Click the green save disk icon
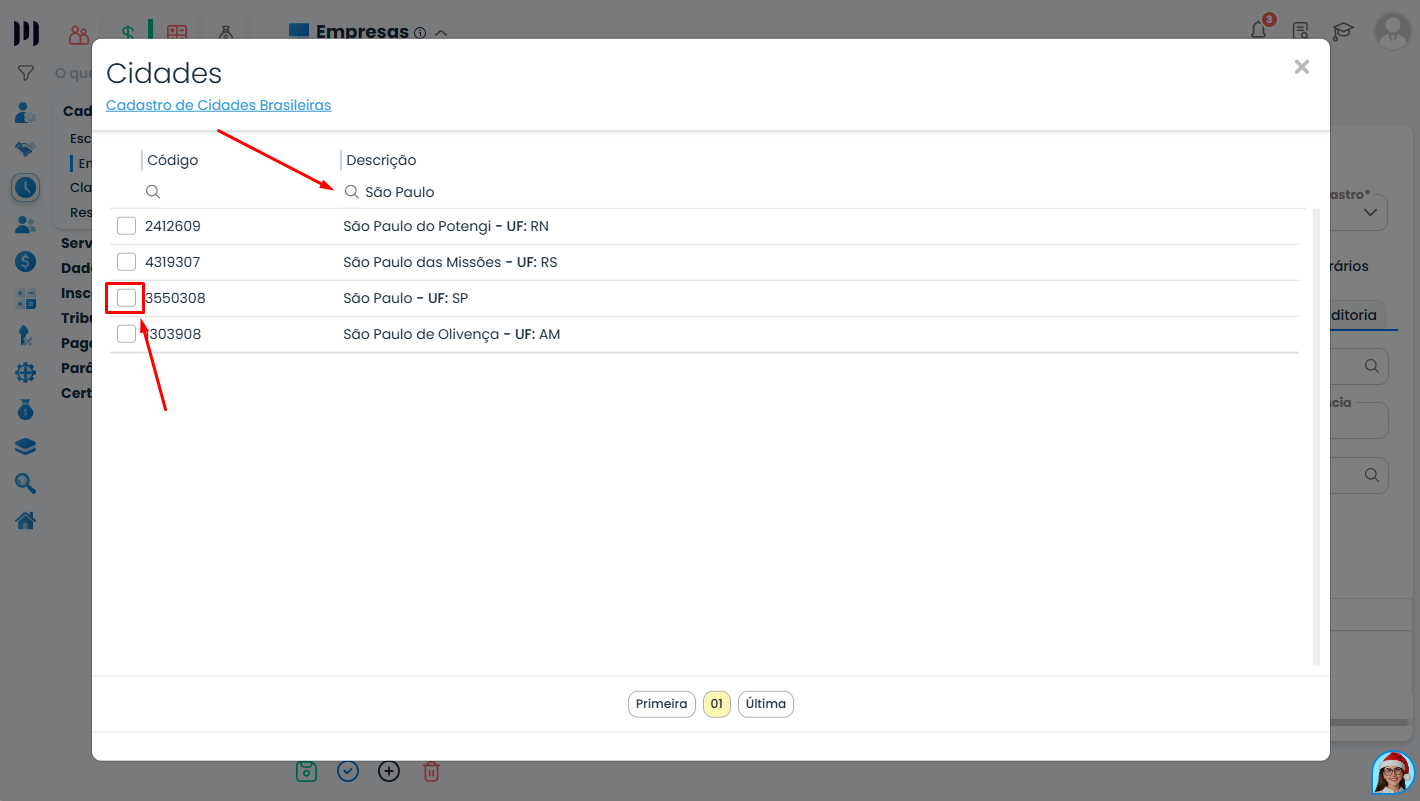1420x801 pixels. click(307, 771)
